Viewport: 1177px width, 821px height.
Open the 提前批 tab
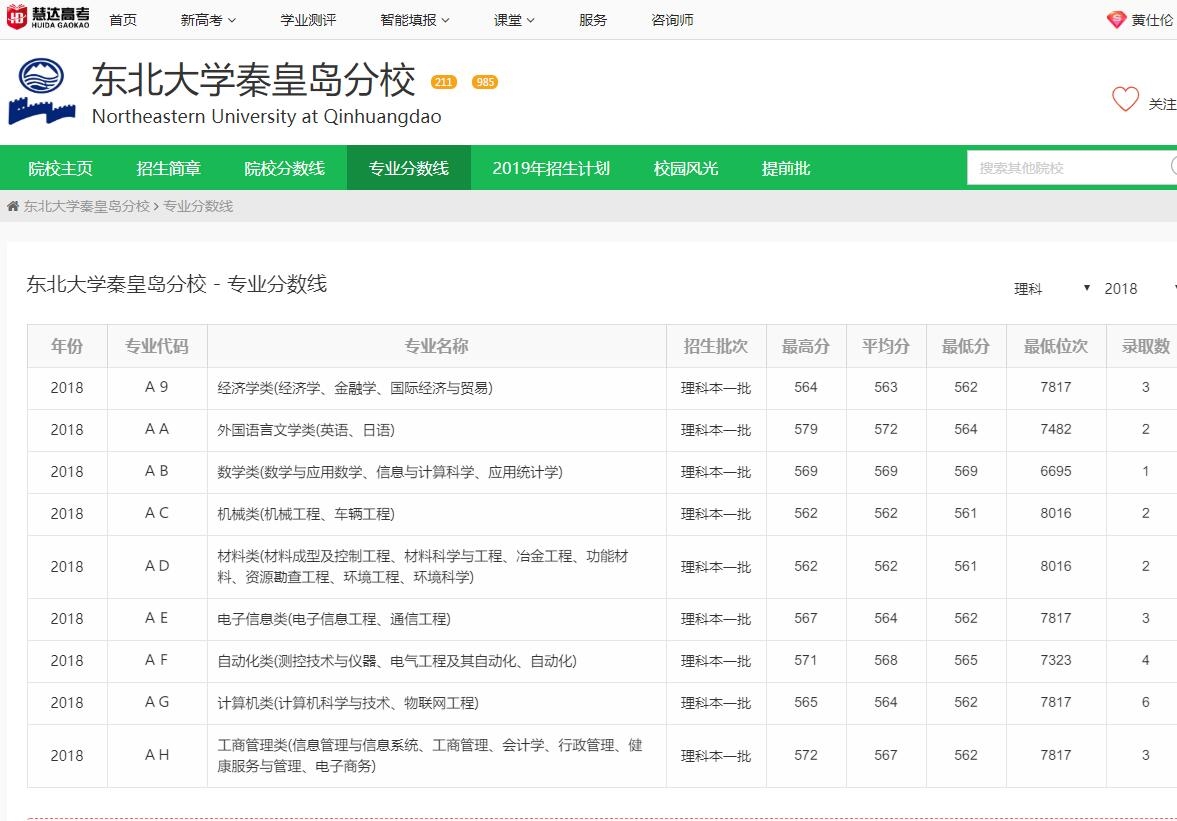786,168
